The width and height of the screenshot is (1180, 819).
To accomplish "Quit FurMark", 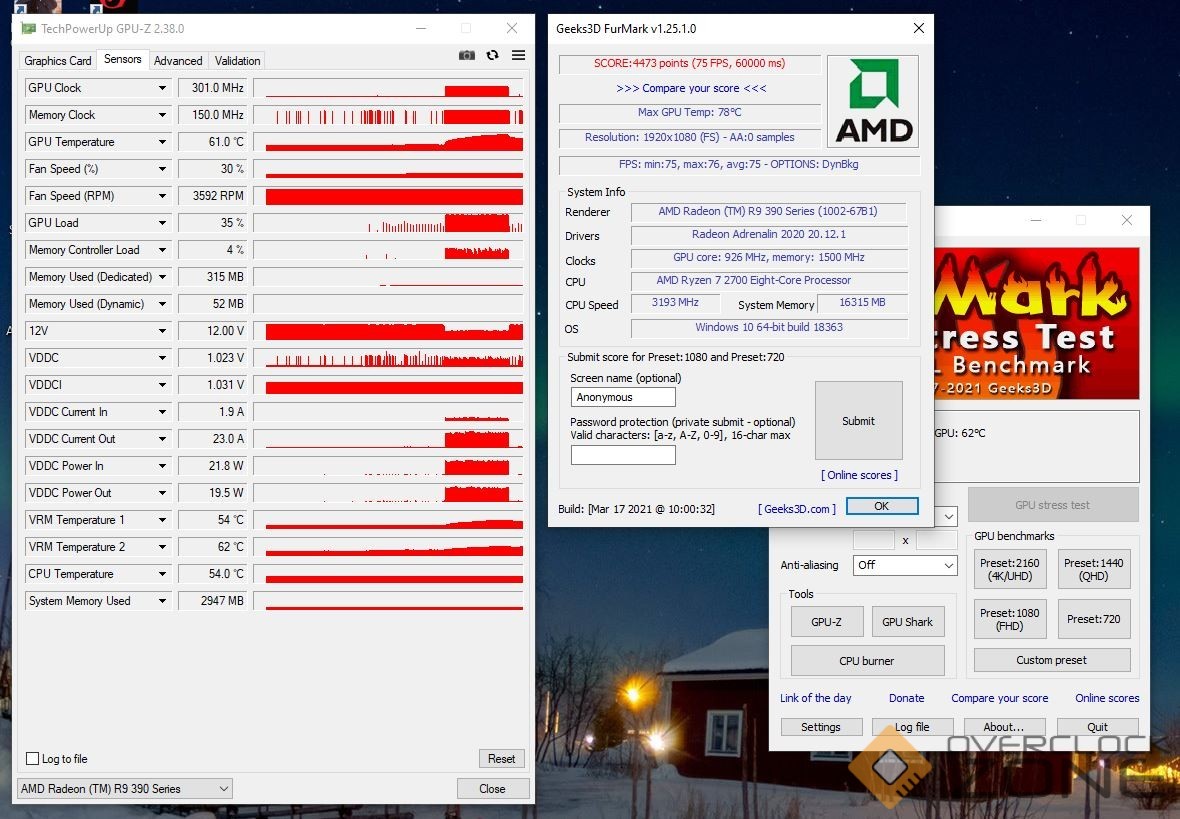I will 1097,727.
